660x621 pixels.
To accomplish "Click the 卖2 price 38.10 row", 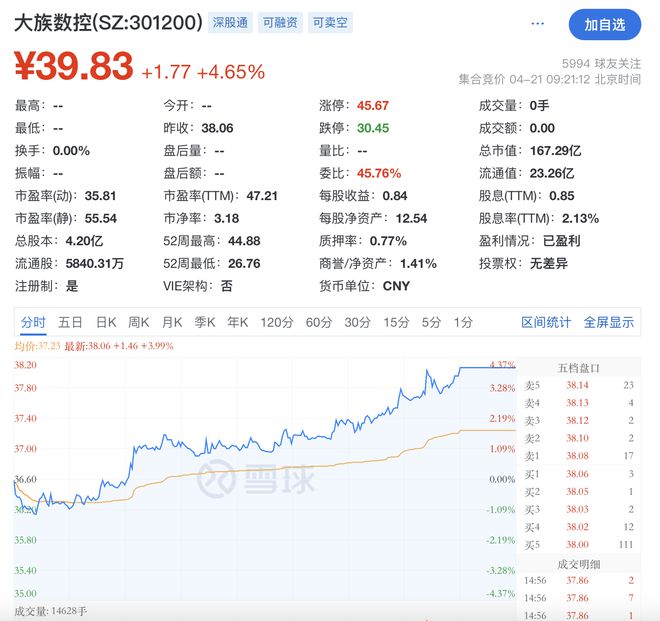I will tap(579, 438).
